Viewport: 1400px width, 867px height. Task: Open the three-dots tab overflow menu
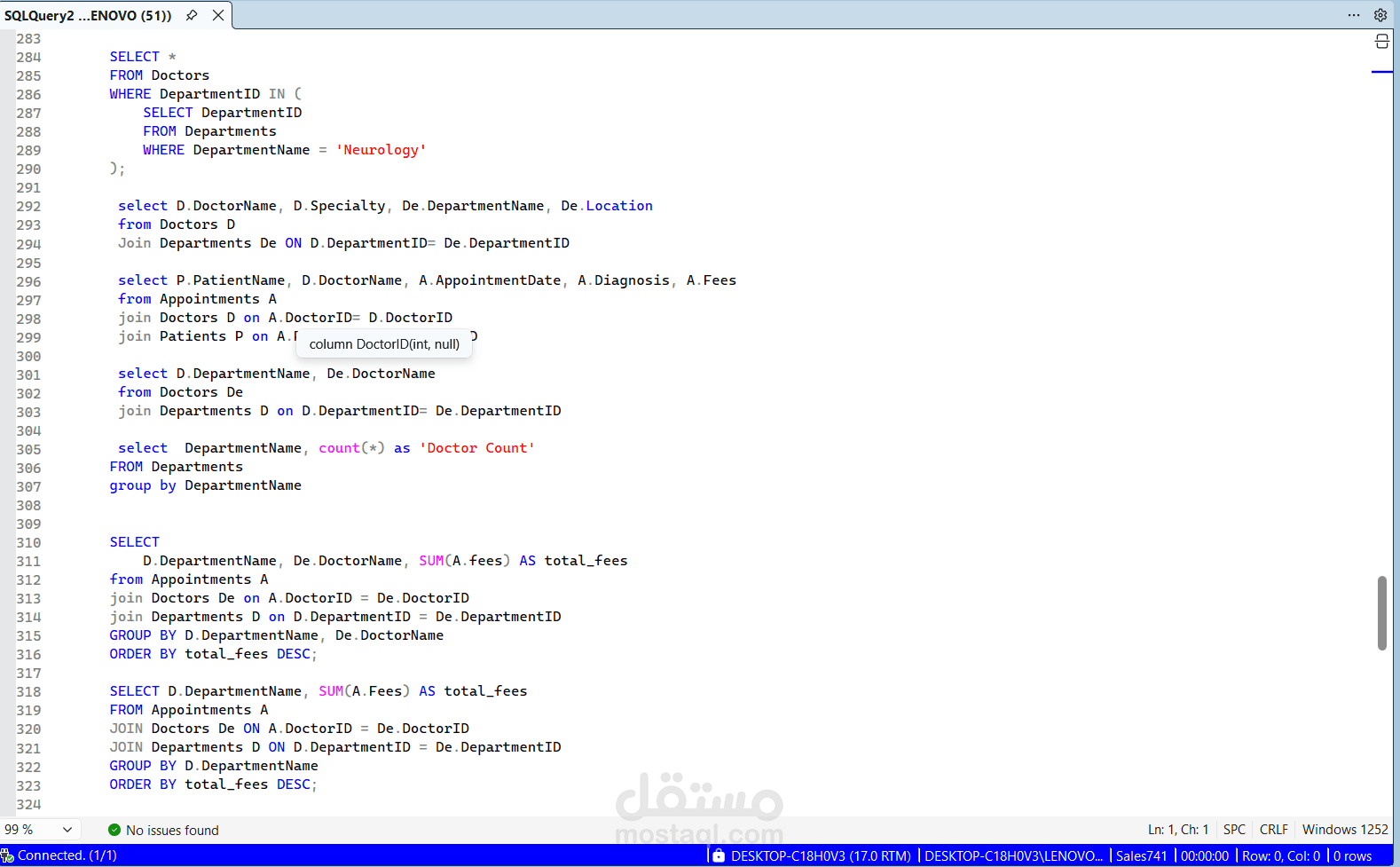(1354, 15)
